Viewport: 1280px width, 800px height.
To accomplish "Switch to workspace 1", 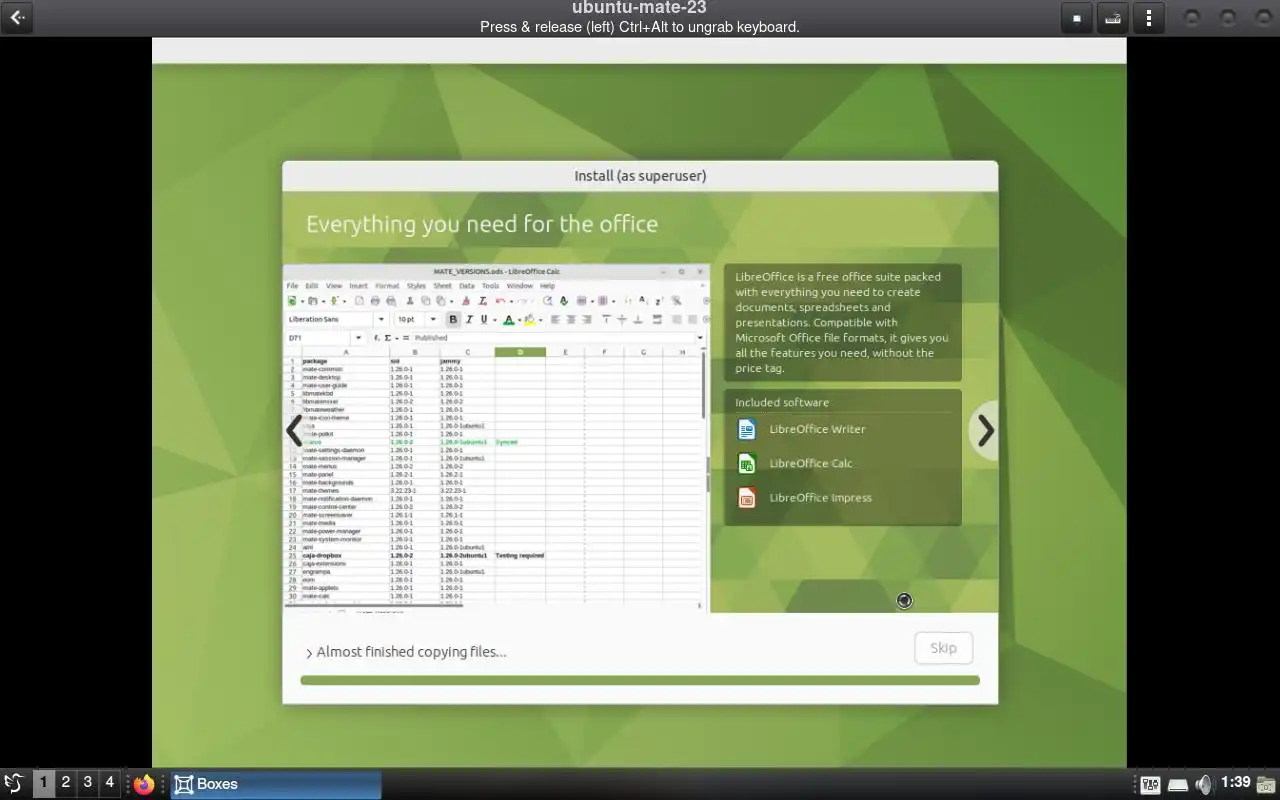I will [x=43, y=783].
